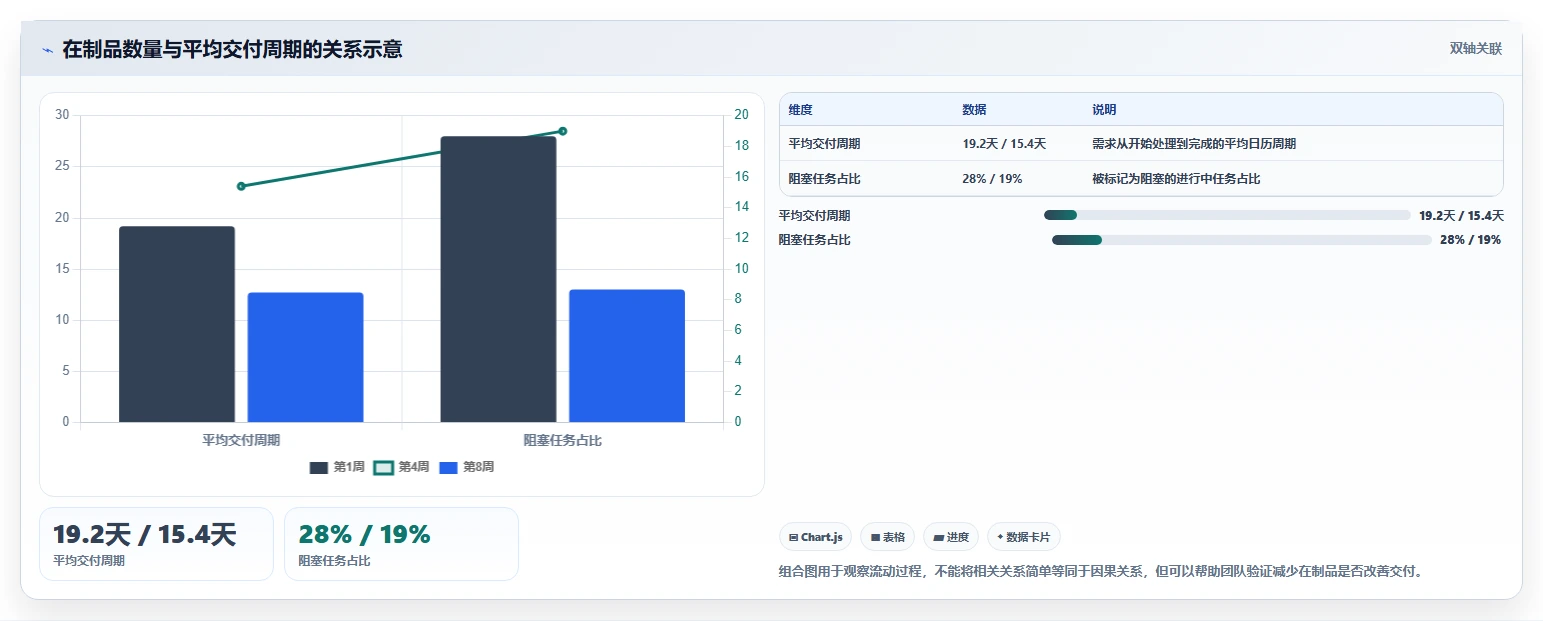
Task: Select the 数据卡片 chip
Action: [1024, 537]
